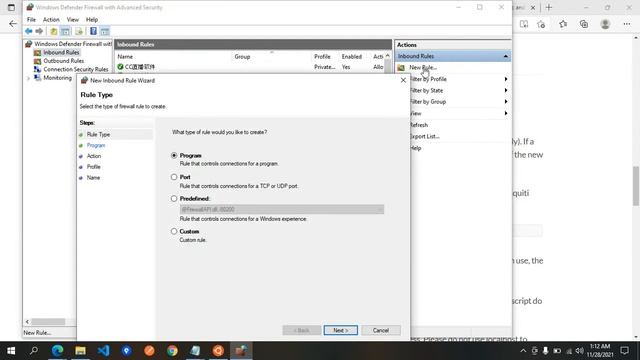This screenshot has height=360, width=640.
Task: Click the volume speaker tray icon
Action: click(580, 351)
